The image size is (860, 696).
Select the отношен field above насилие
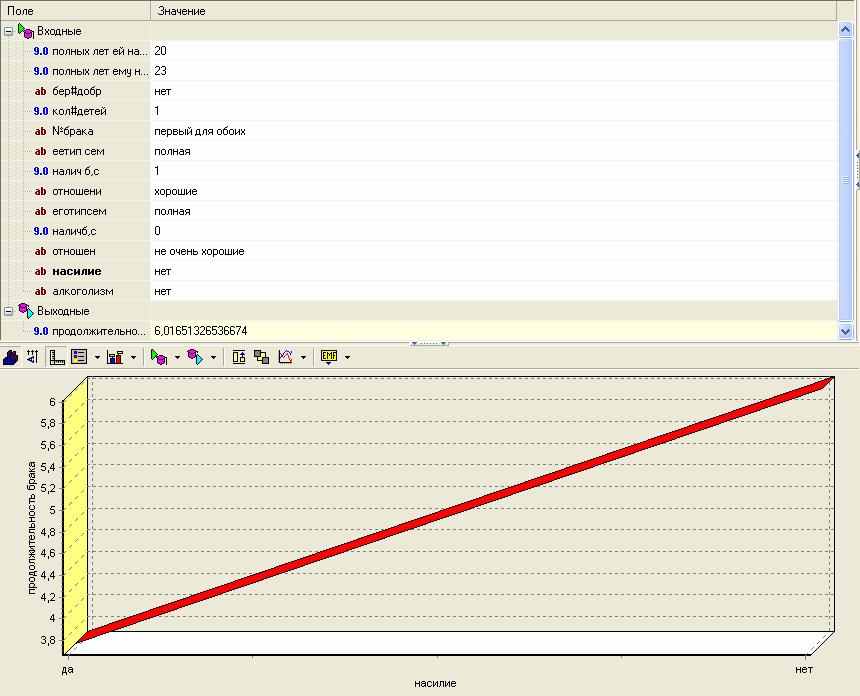click(x=73, y=251)
